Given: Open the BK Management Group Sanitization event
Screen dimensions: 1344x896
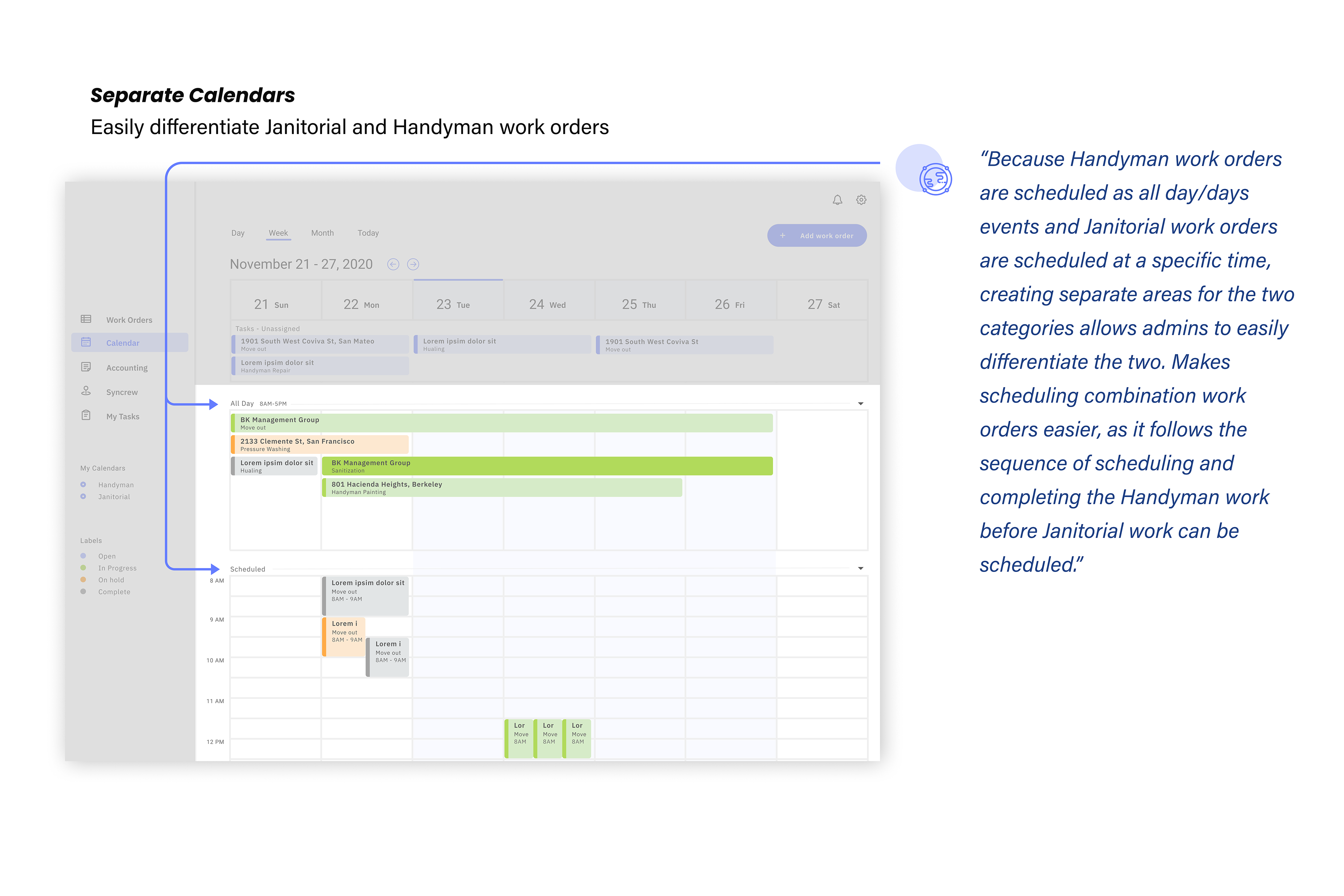Looking at the screenshot, I should tap(547, 466).
